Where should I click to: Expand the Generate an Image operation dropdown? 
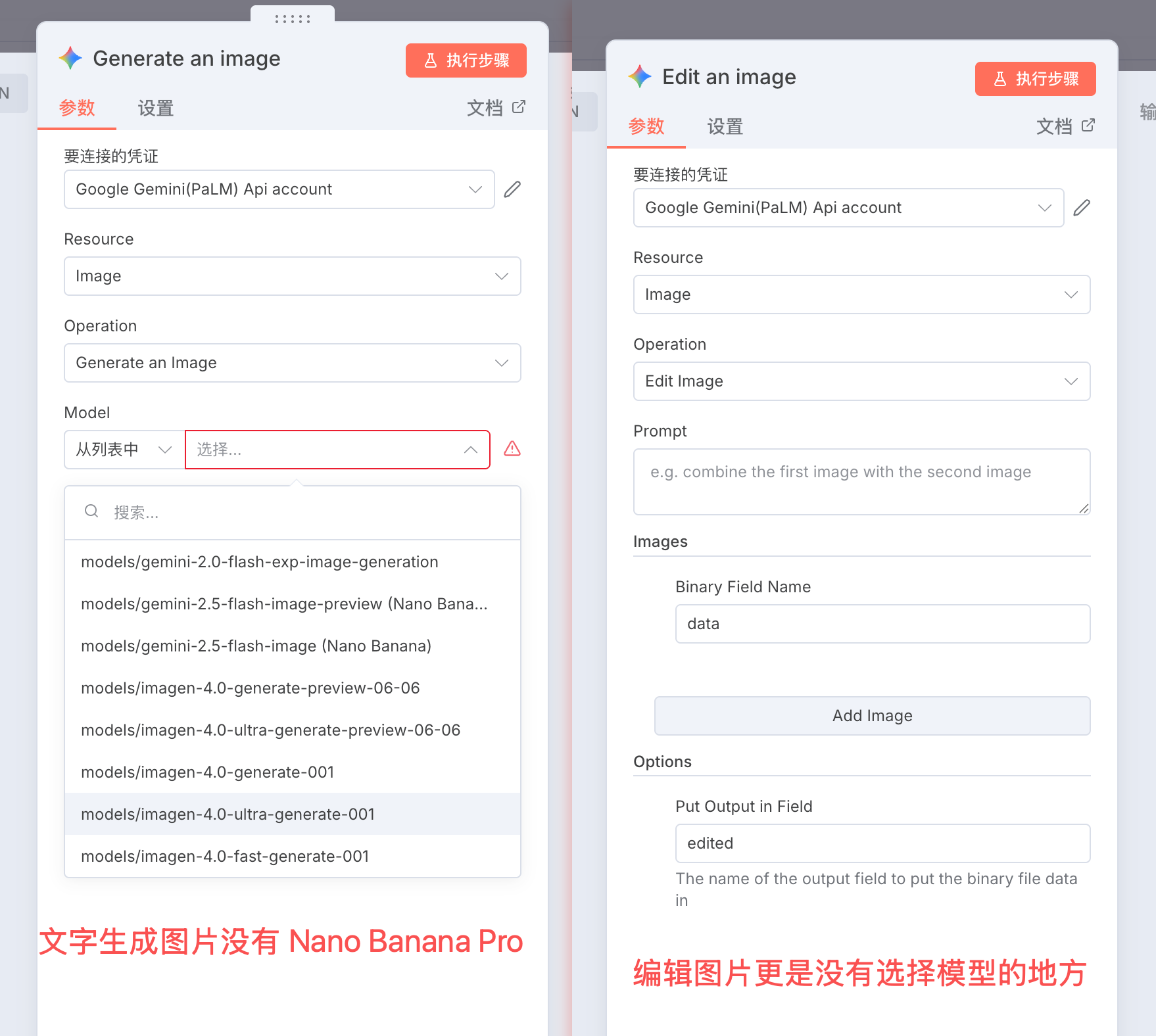(x=293, y=363)
